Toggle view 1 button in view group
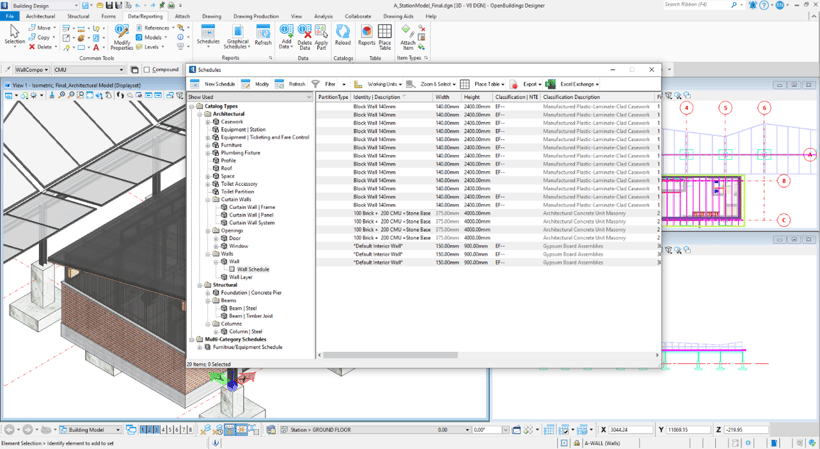The height and width of the screenshot is (449, 820). (x=143, y=430)
